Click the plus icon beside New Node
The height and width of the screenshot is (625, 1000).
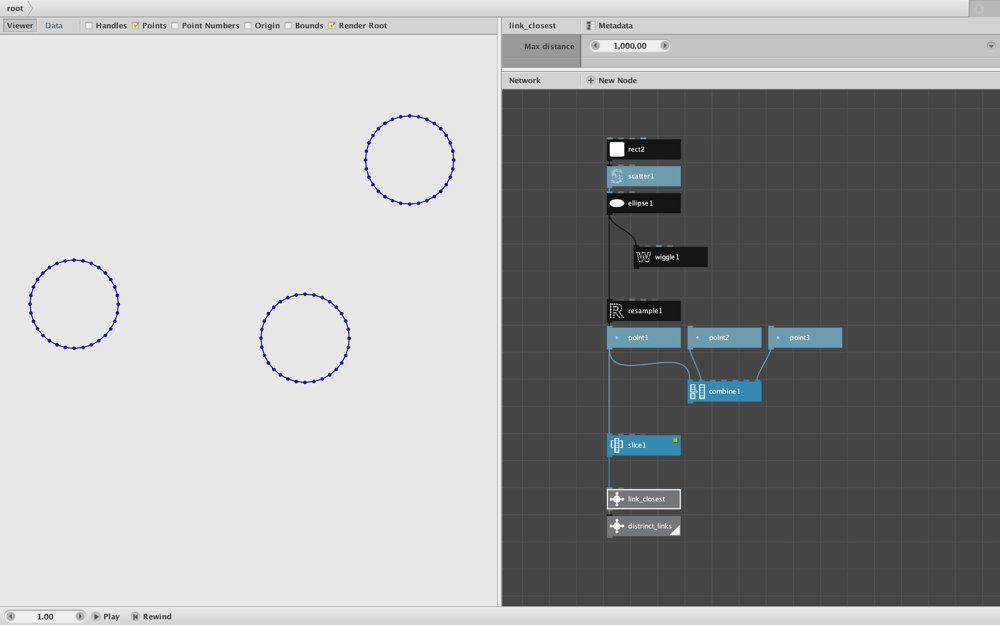(591, 80)
